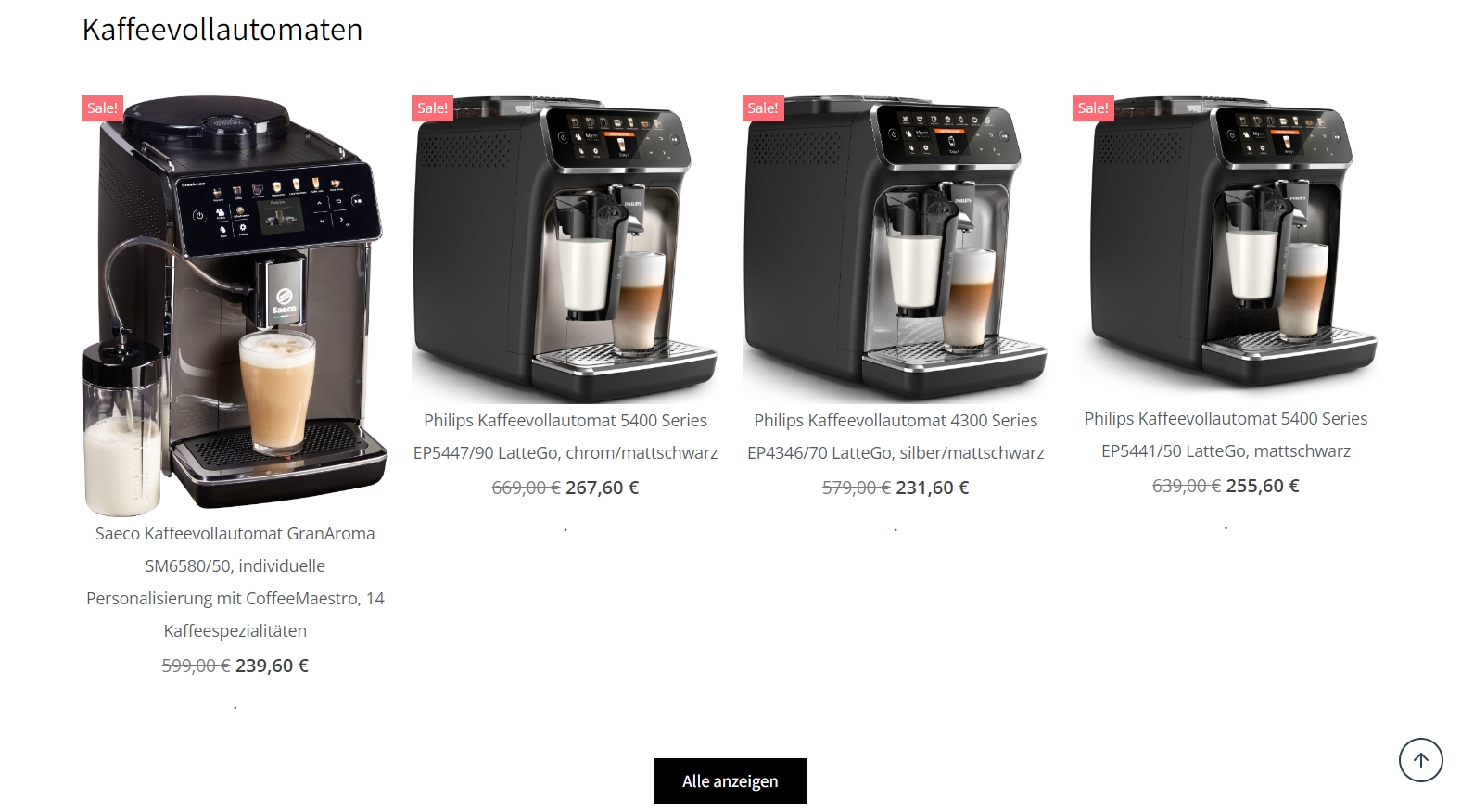Click Sale badge on Saeco GranAroma
The height and width of the screenshot is (812, 1461).
click(x=102, y=108)
